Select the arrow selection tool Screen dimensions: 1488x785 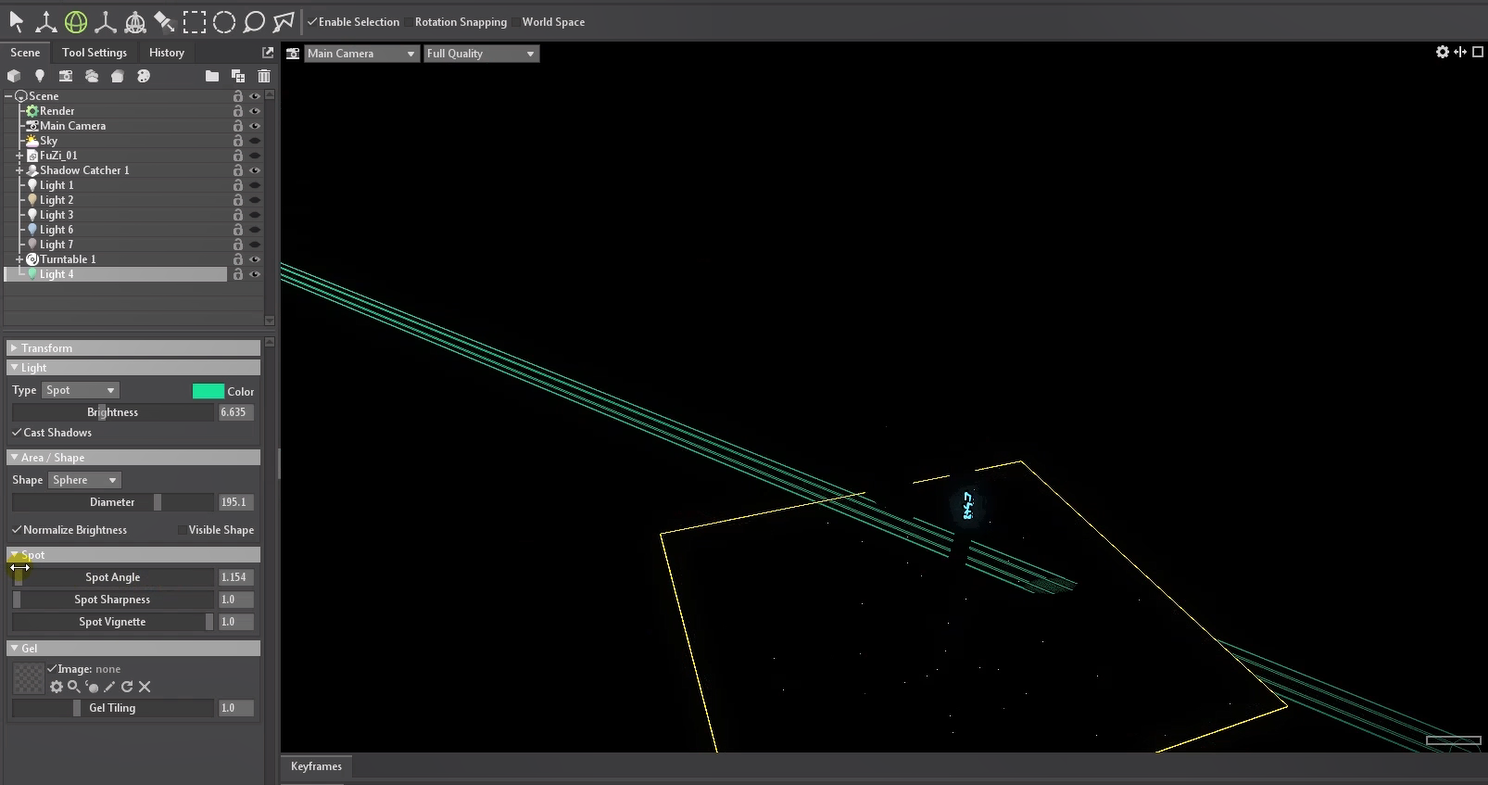[17, 21]
